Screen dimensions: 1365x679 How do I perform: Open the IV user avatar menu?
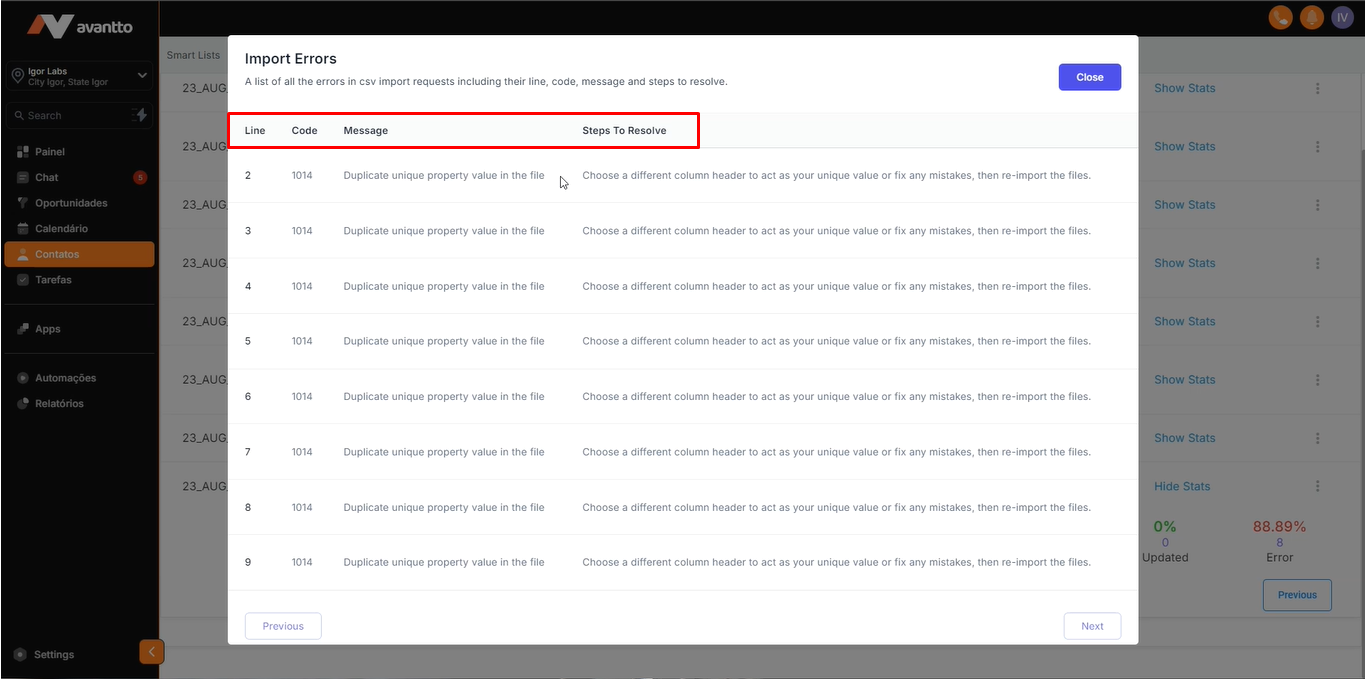[1342, 17]
